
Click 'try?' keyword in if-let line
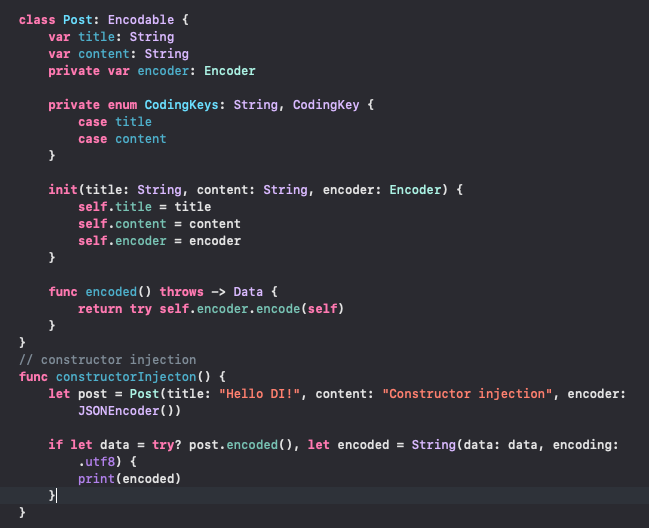pos(167,444)
